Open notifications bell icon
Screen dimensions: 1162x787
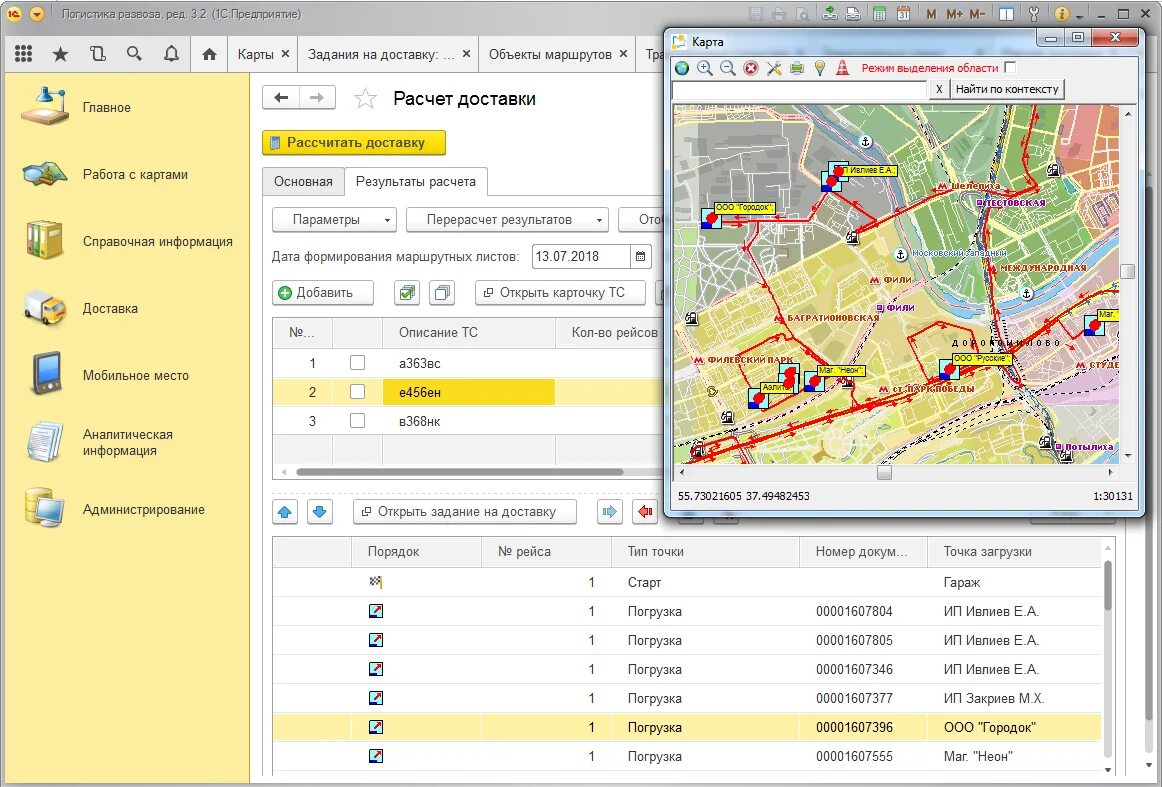tap(171, 53)
